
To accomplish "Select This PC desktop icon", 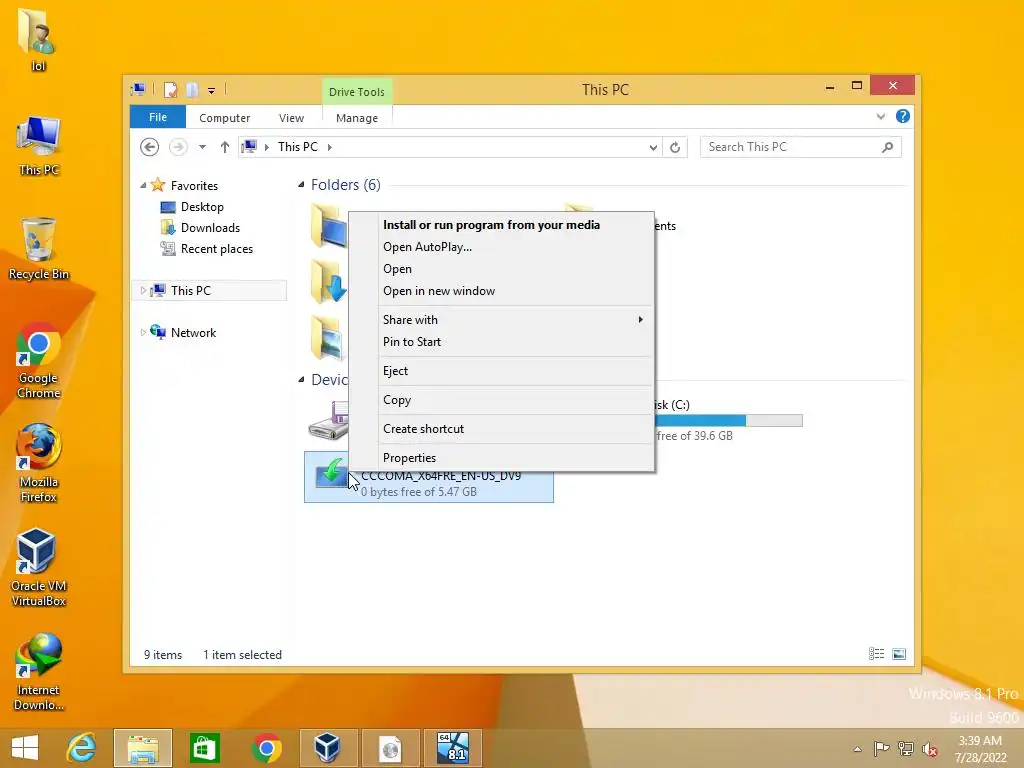I will (x=39, y=145).
